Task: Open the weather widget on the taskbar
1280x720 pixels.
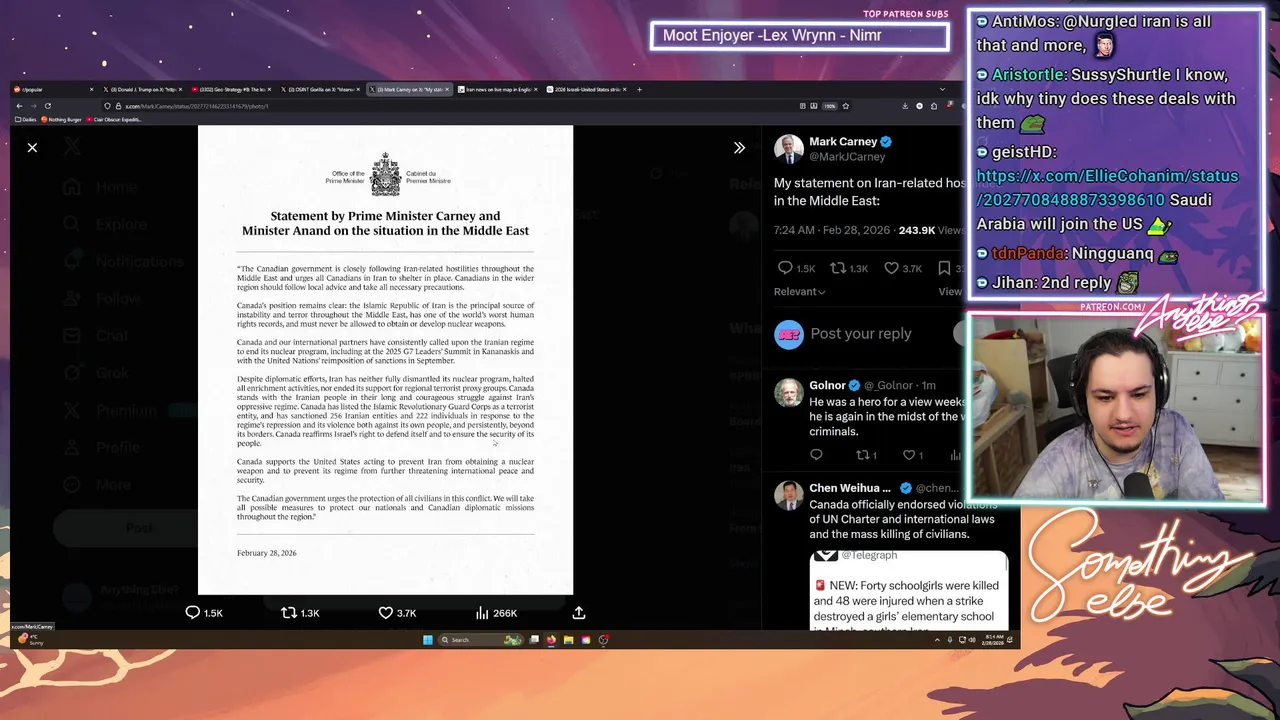Action: click(30, 639)
